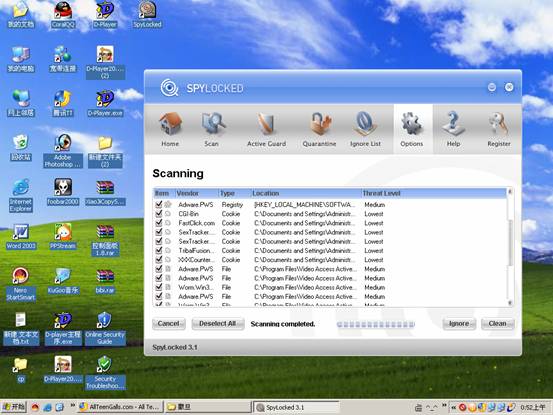Sort results by Vendor column header

196,193
